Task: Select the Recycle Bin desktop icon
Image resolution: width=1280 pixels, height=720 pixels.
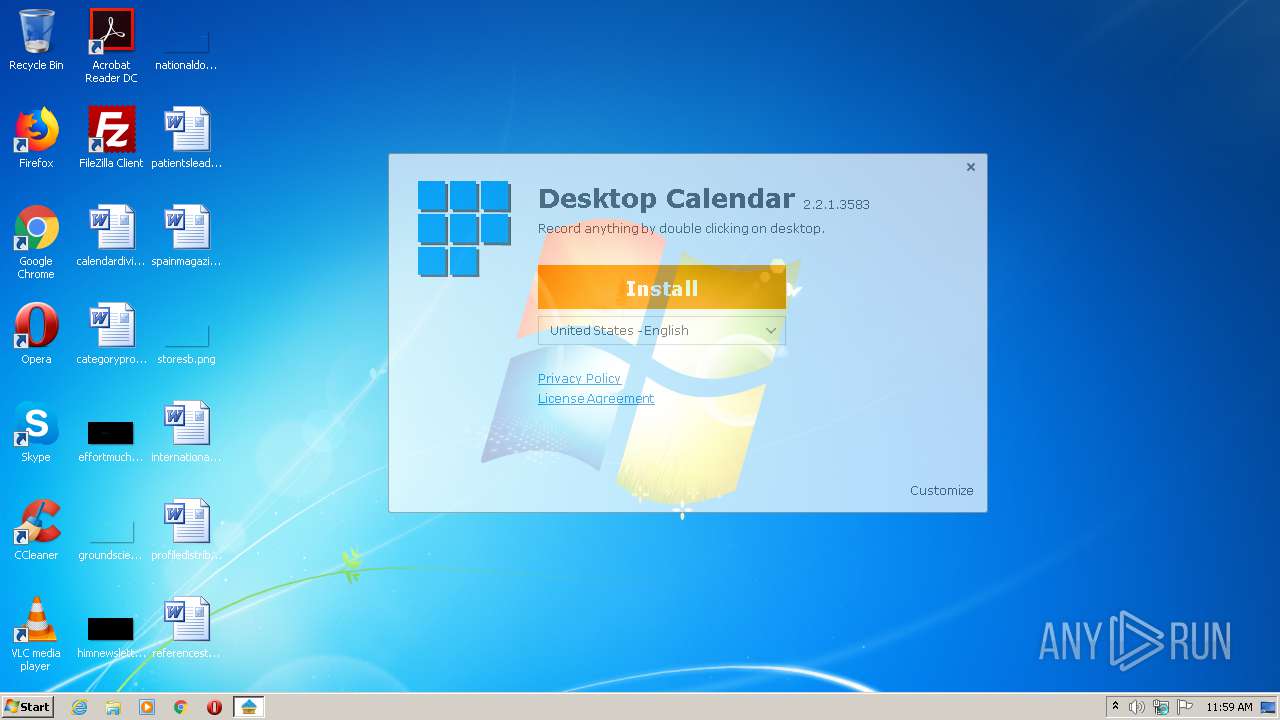Action: 36,41
